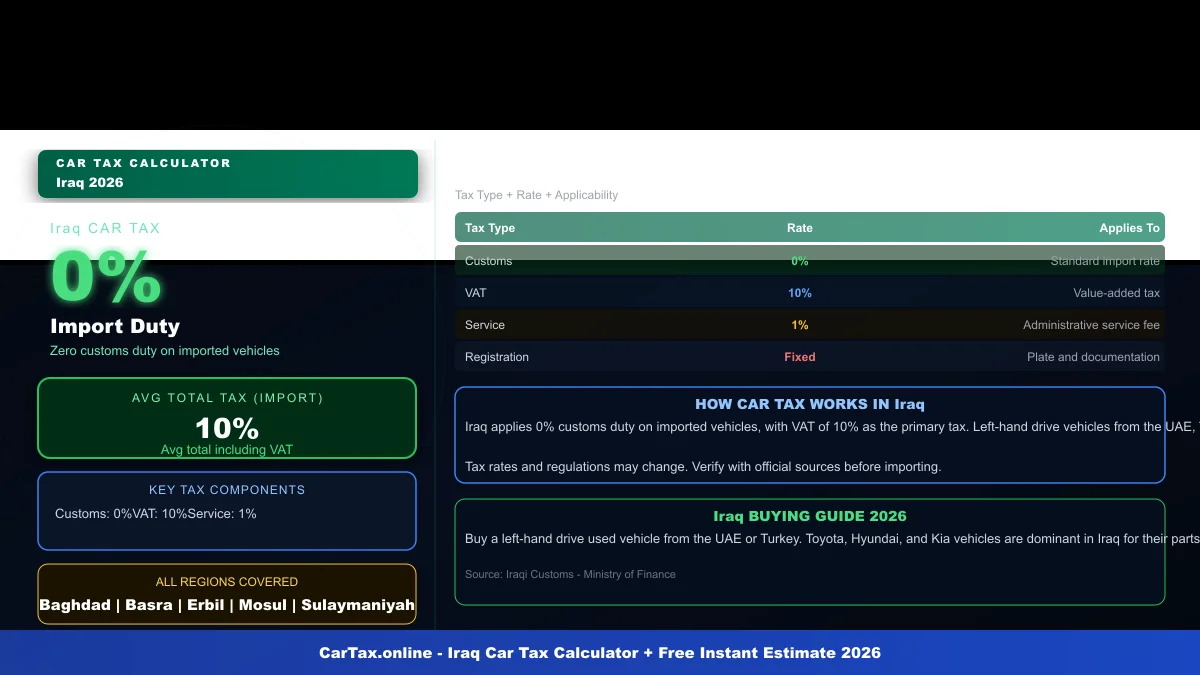Click the 10% average total tax value
The width and height of the screenshot is (1200, 675).
[227, 428]
